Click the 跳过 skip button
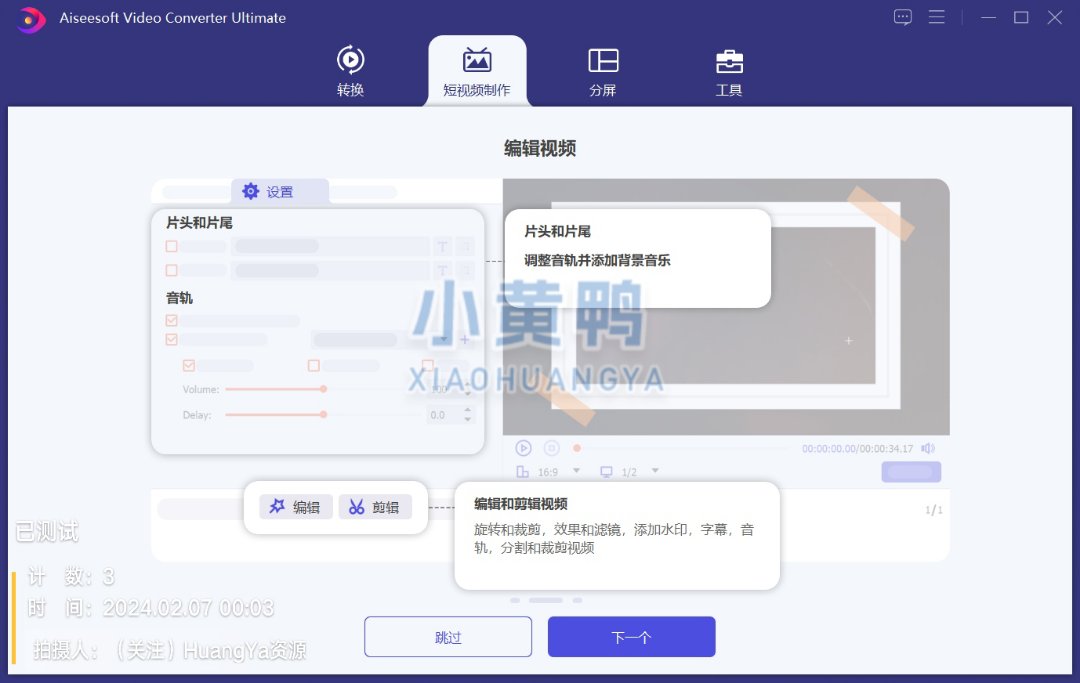The height and width of the screenshot is (683, 1080). pos(448,637)
